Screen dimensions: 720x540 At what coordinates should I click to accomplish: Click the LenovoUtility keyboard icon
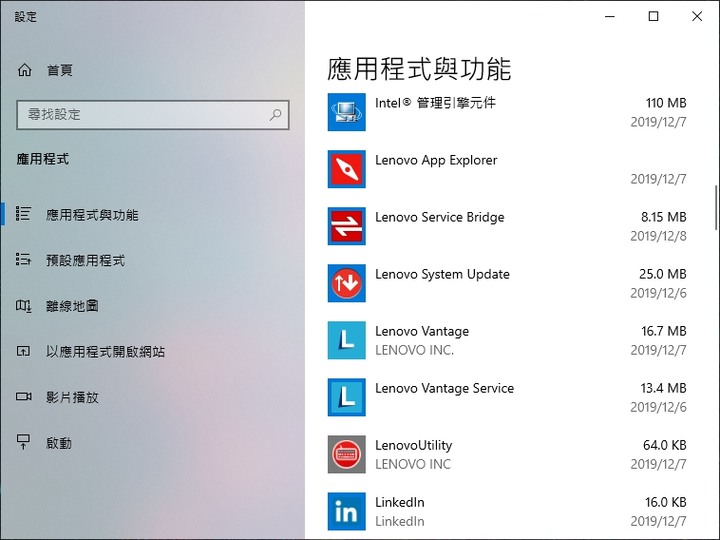347,454
